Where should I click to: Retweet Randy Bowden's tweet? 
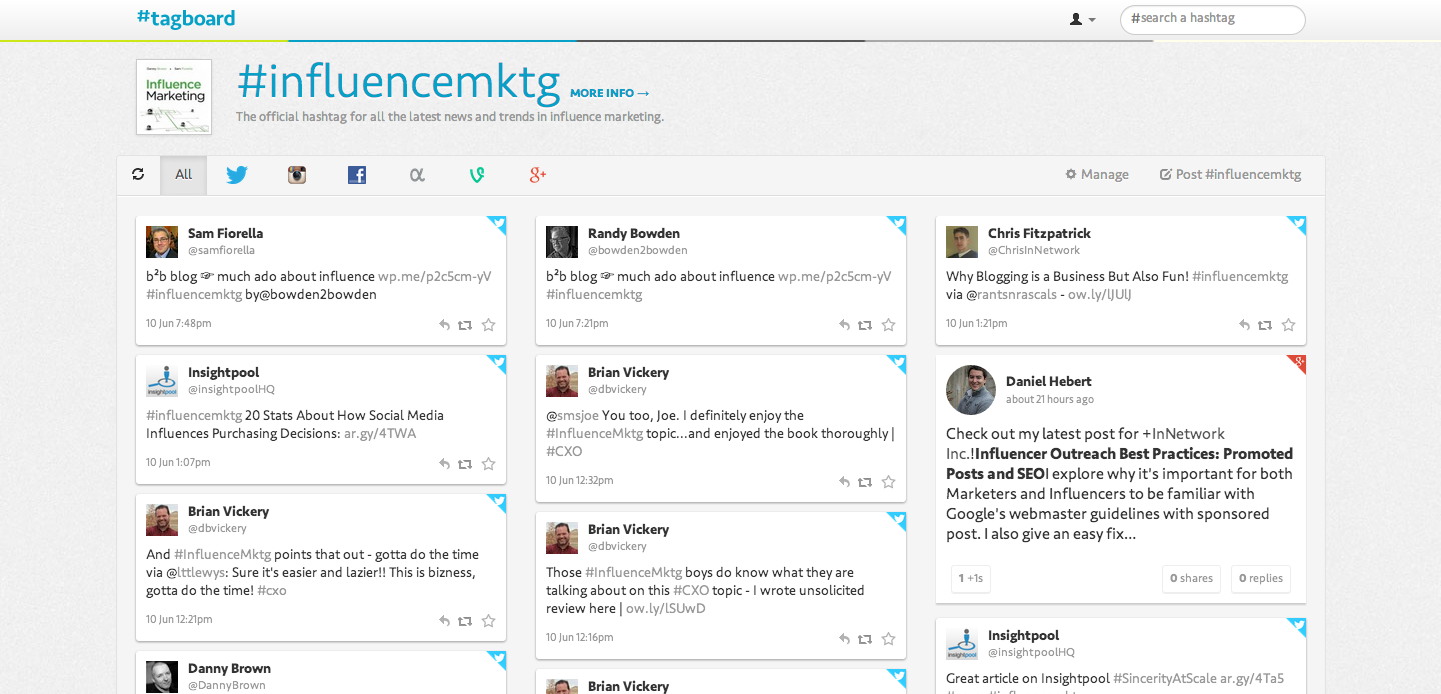pos(865,325)
